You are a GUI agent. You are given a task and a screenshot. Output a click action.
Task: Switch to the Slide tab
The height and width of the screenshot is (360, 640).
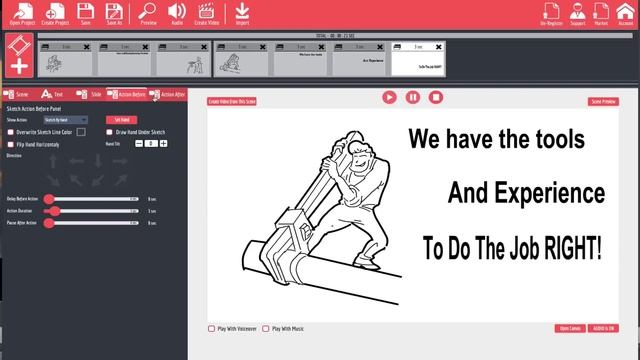89,94
